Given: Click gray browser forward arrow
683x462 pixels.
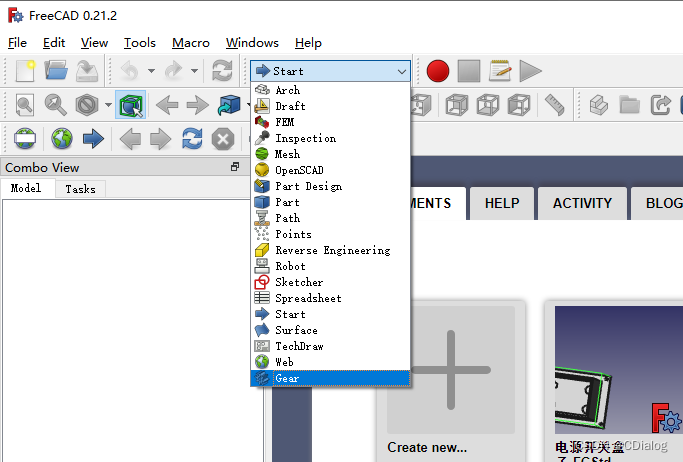Looking at the screenshot, I should pos(161,139).
